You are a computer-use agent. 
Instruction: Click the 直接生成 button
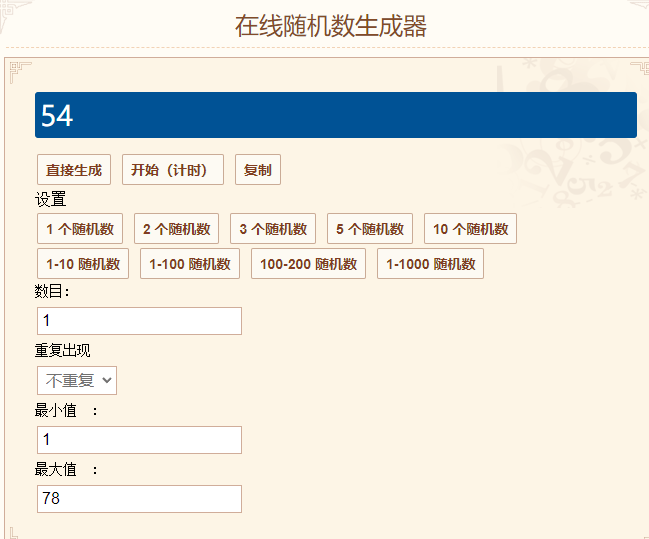[74, 170]
